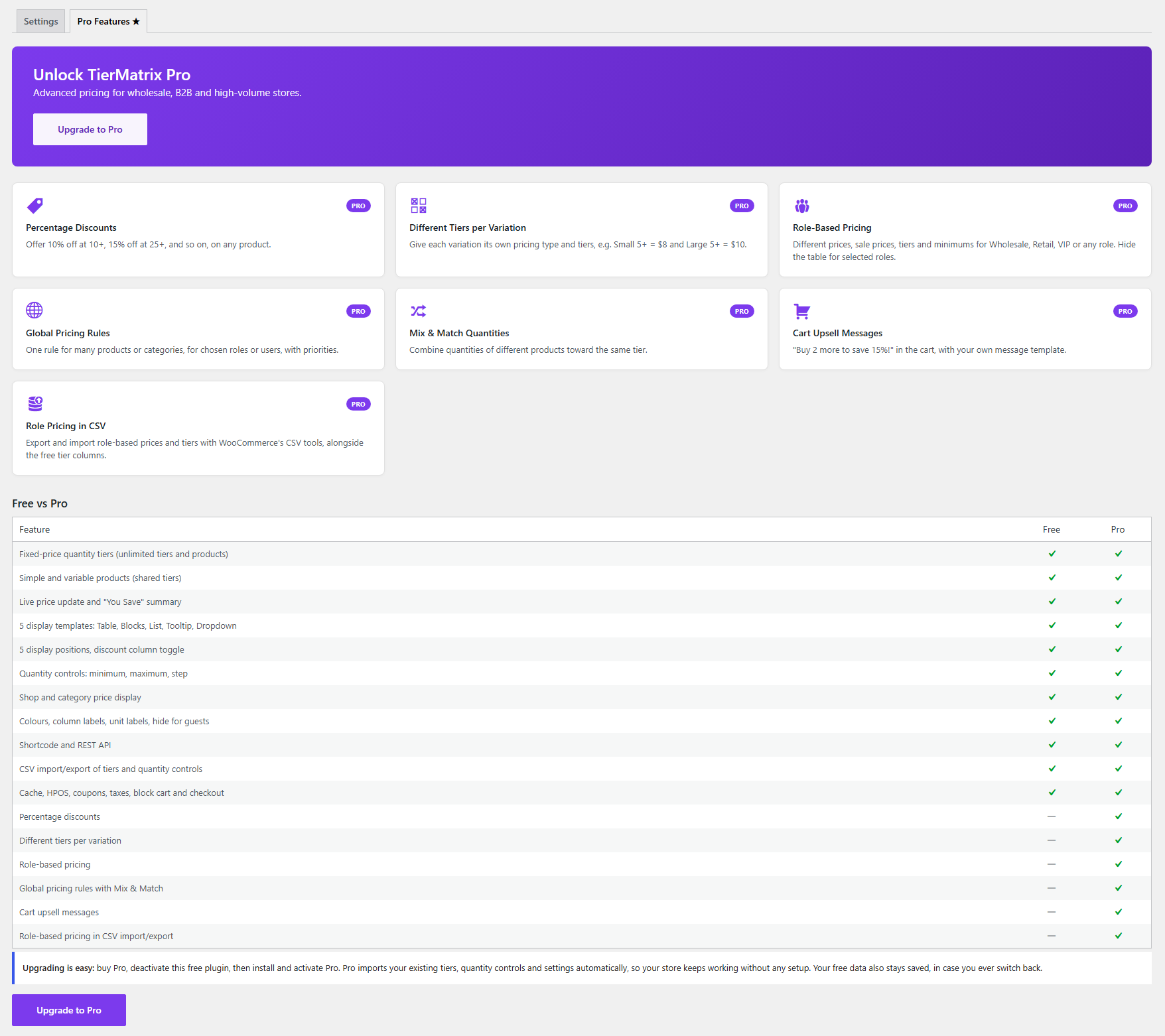
Task: Click the Free vs Pro heading
Action: (x=40, y=503)
